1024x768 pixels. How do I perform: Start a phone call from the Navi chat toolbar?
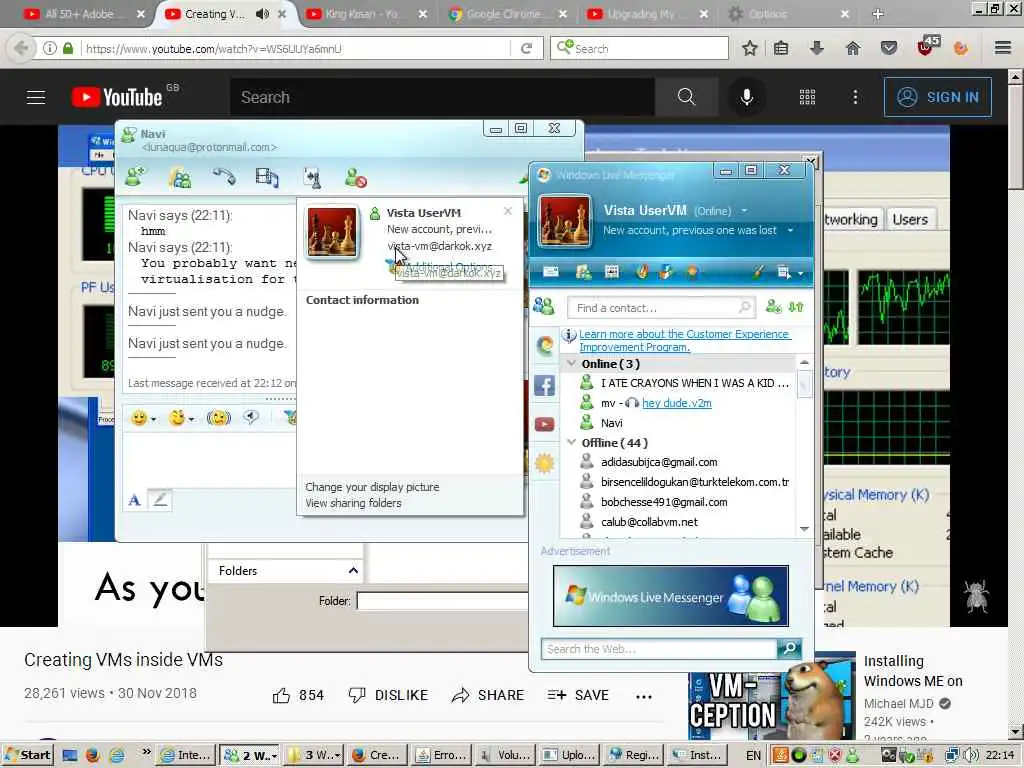[224, 176]
